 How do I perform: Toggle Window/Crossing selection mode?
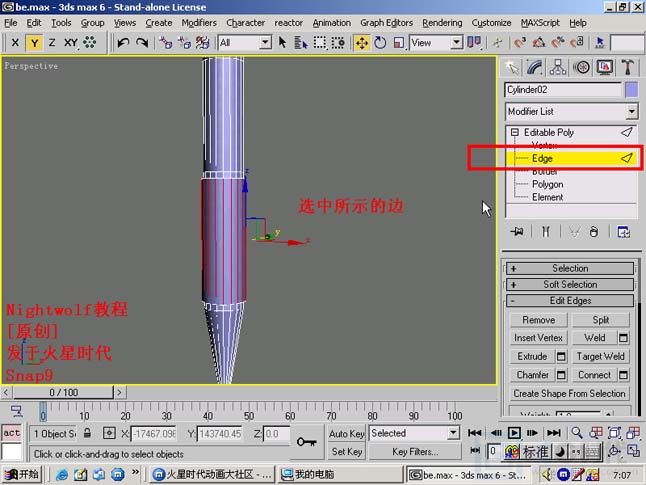pyautogui.click(x=338, y=42)
